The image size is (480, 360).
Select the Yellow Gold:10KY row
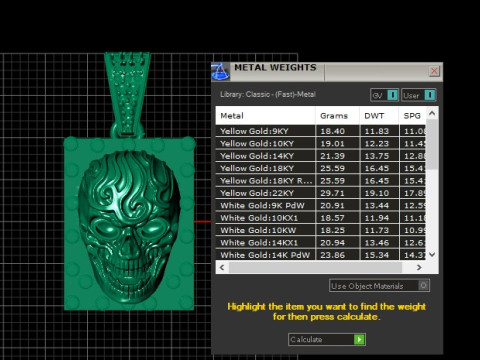point(321,143)
